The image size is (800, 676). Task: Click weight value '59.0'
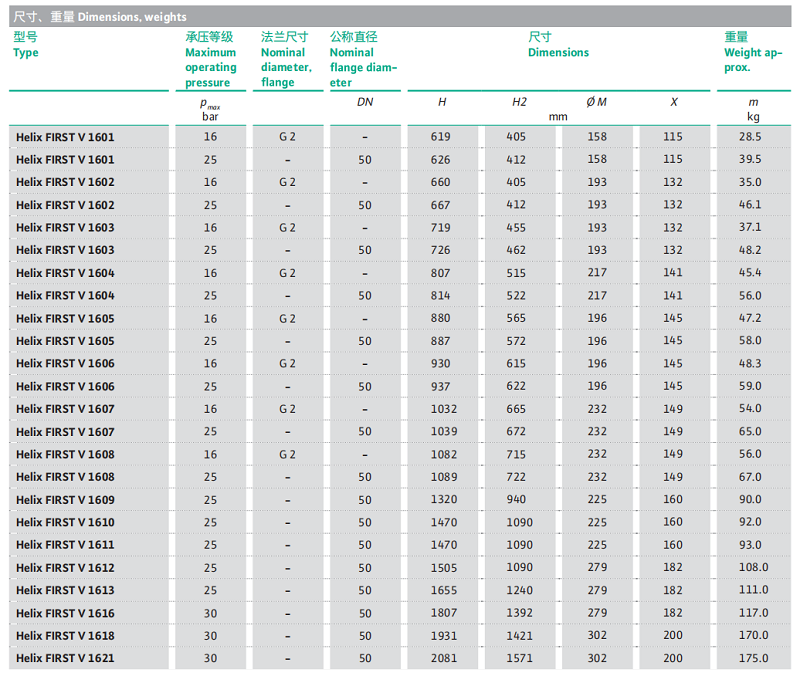(750, 386)
